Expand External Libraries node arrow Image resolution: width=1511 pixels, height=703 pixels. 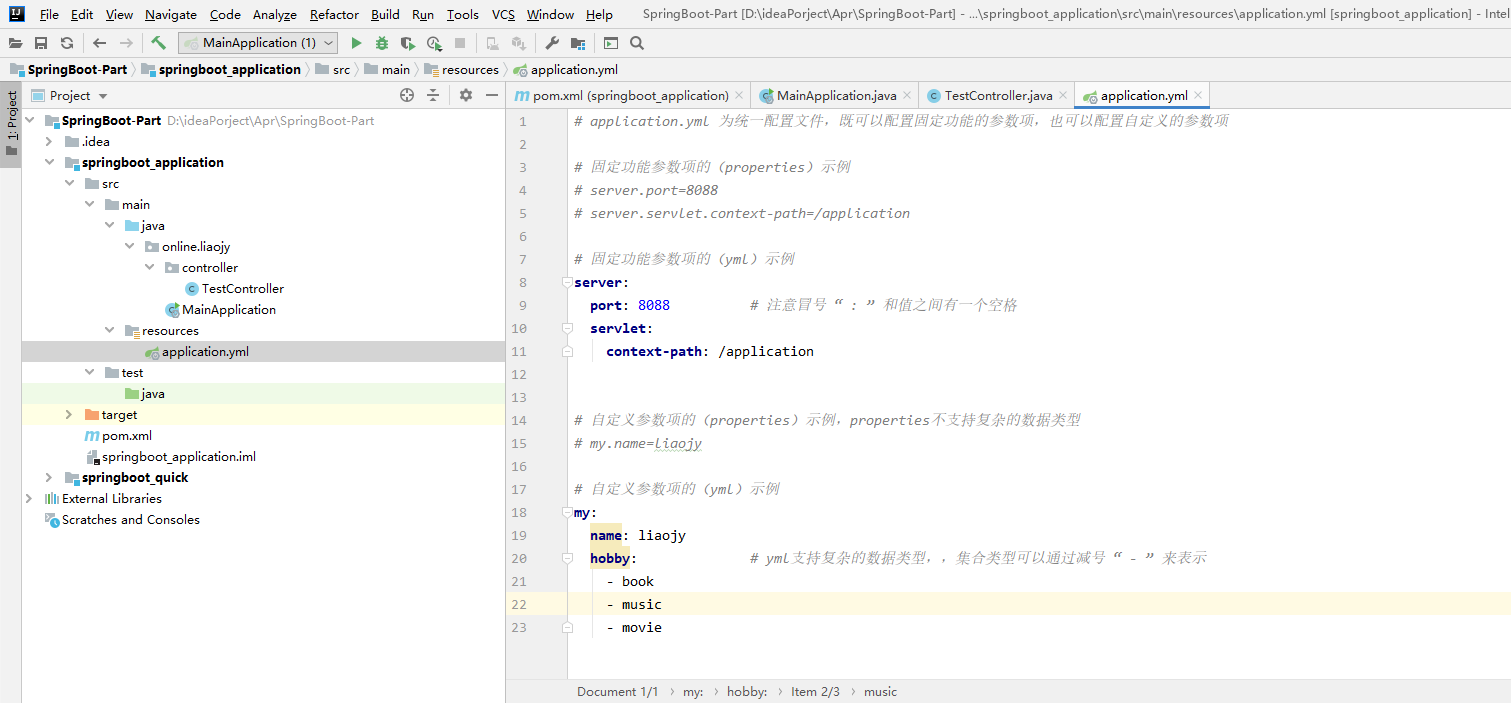tap(29, 498)
